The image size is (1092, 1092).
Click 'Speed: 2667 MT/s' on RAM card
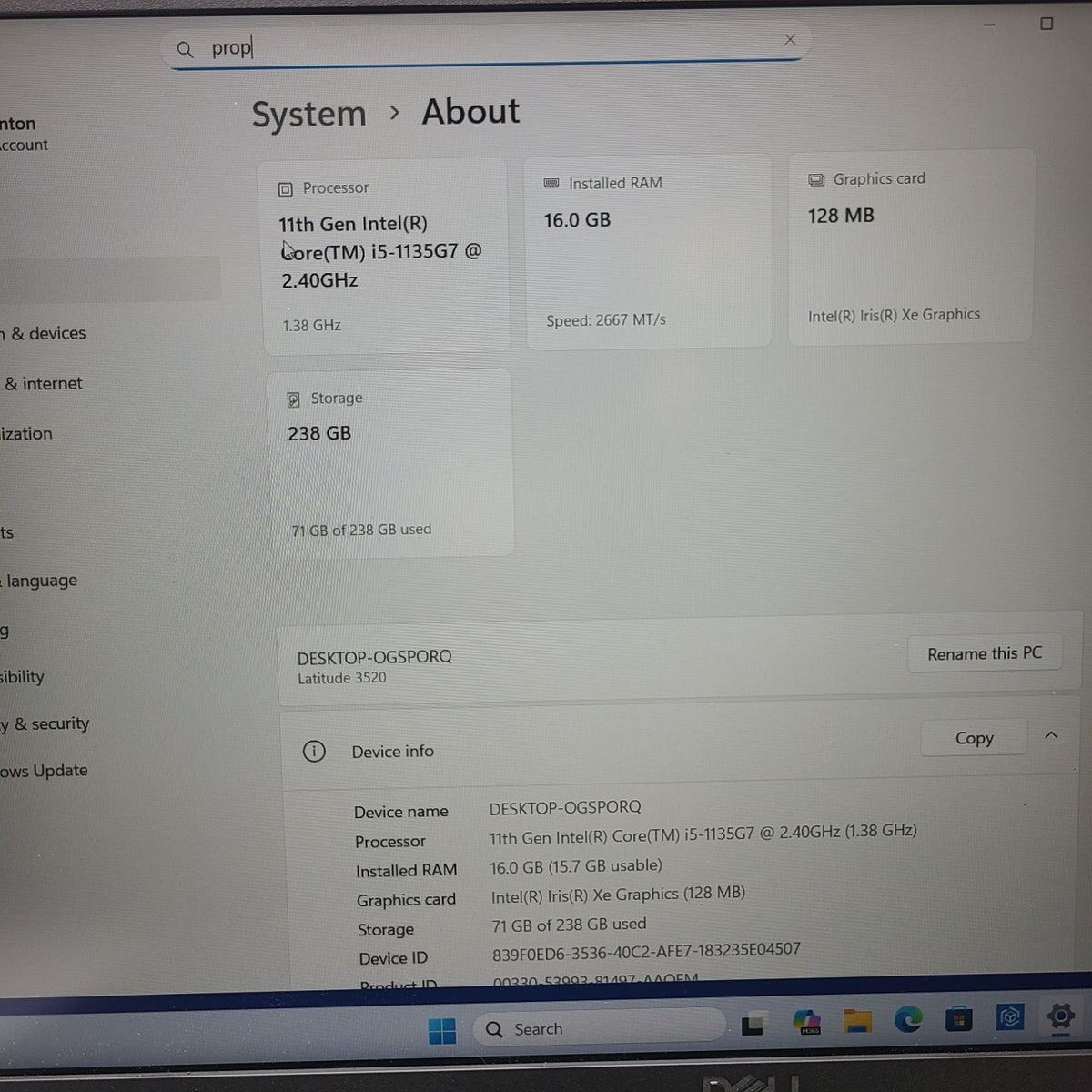606,320
